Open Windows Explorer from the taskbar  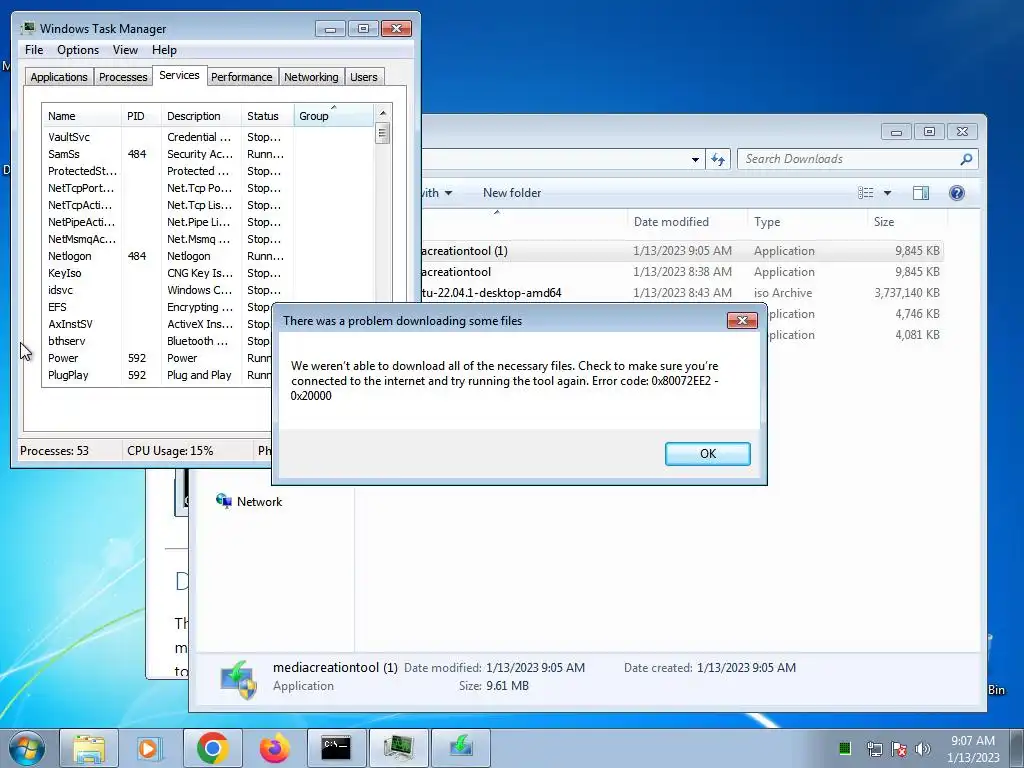pos(89,748)
